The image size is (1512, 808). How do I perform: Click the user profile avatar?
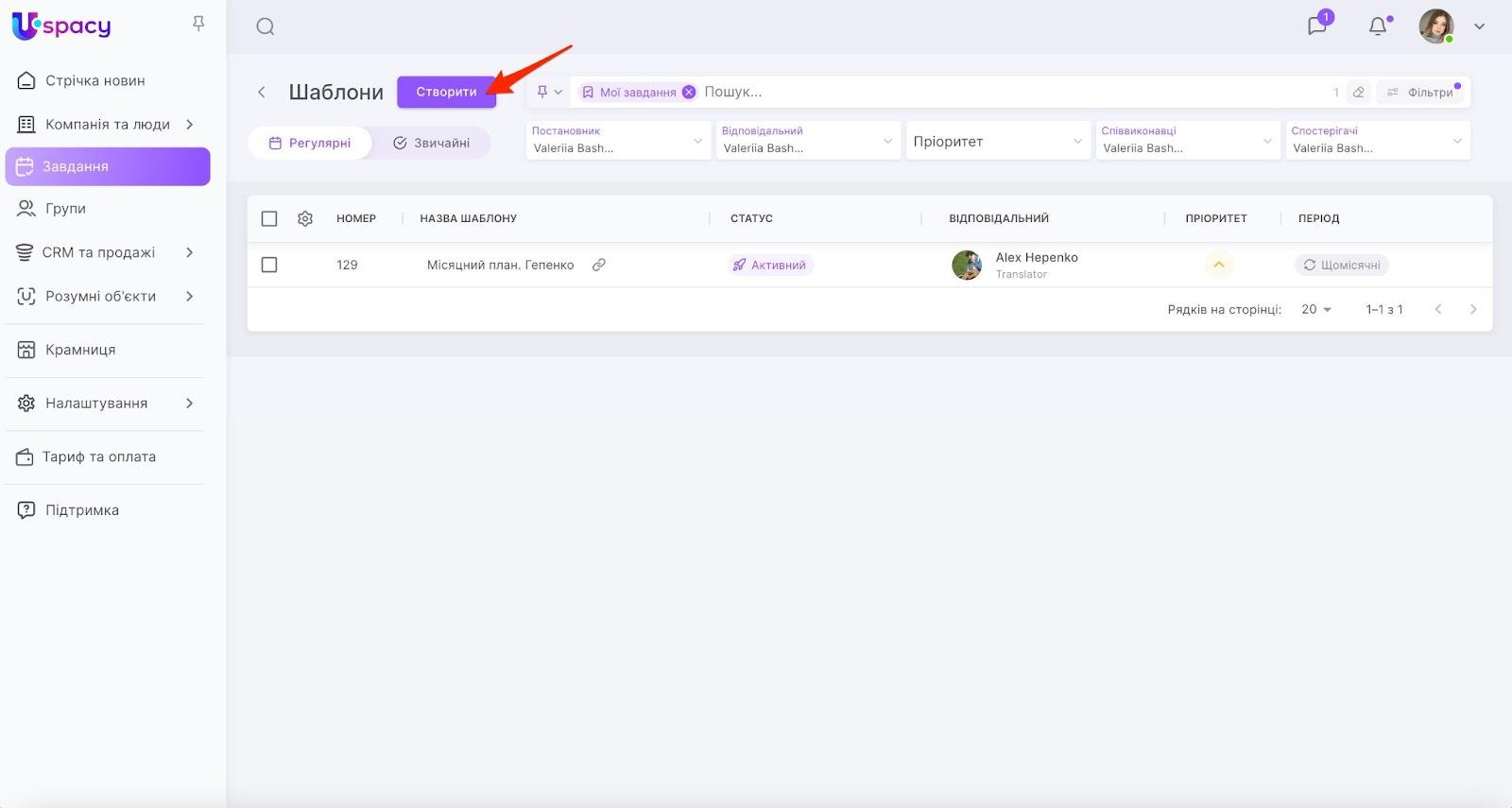tap(1436, 26)
